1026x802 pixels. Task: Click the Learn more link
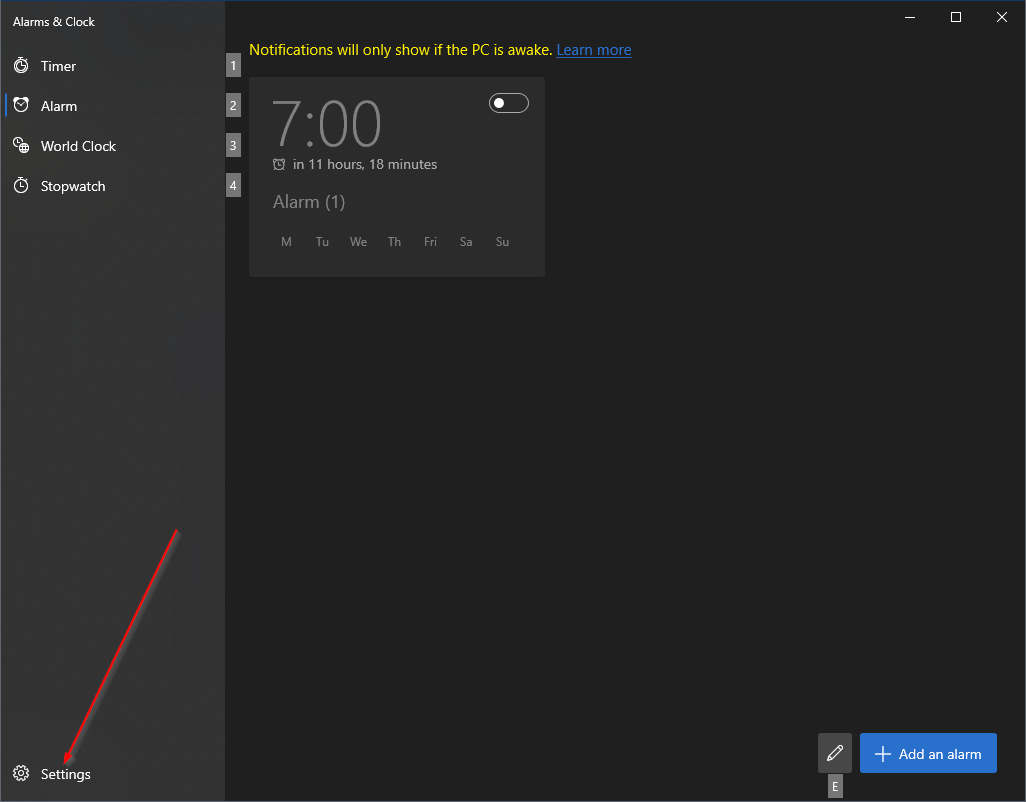click(594, 49)
